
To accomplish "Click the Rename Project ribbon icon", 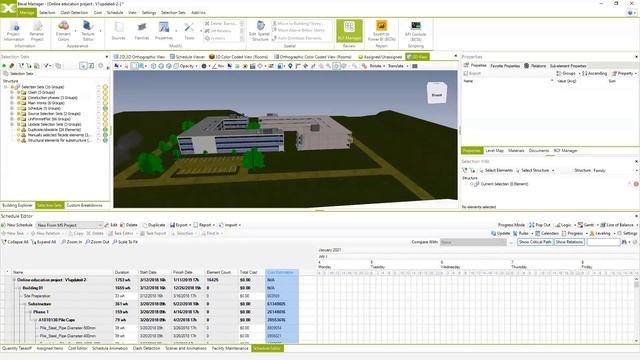I will [x=37, y=31].
